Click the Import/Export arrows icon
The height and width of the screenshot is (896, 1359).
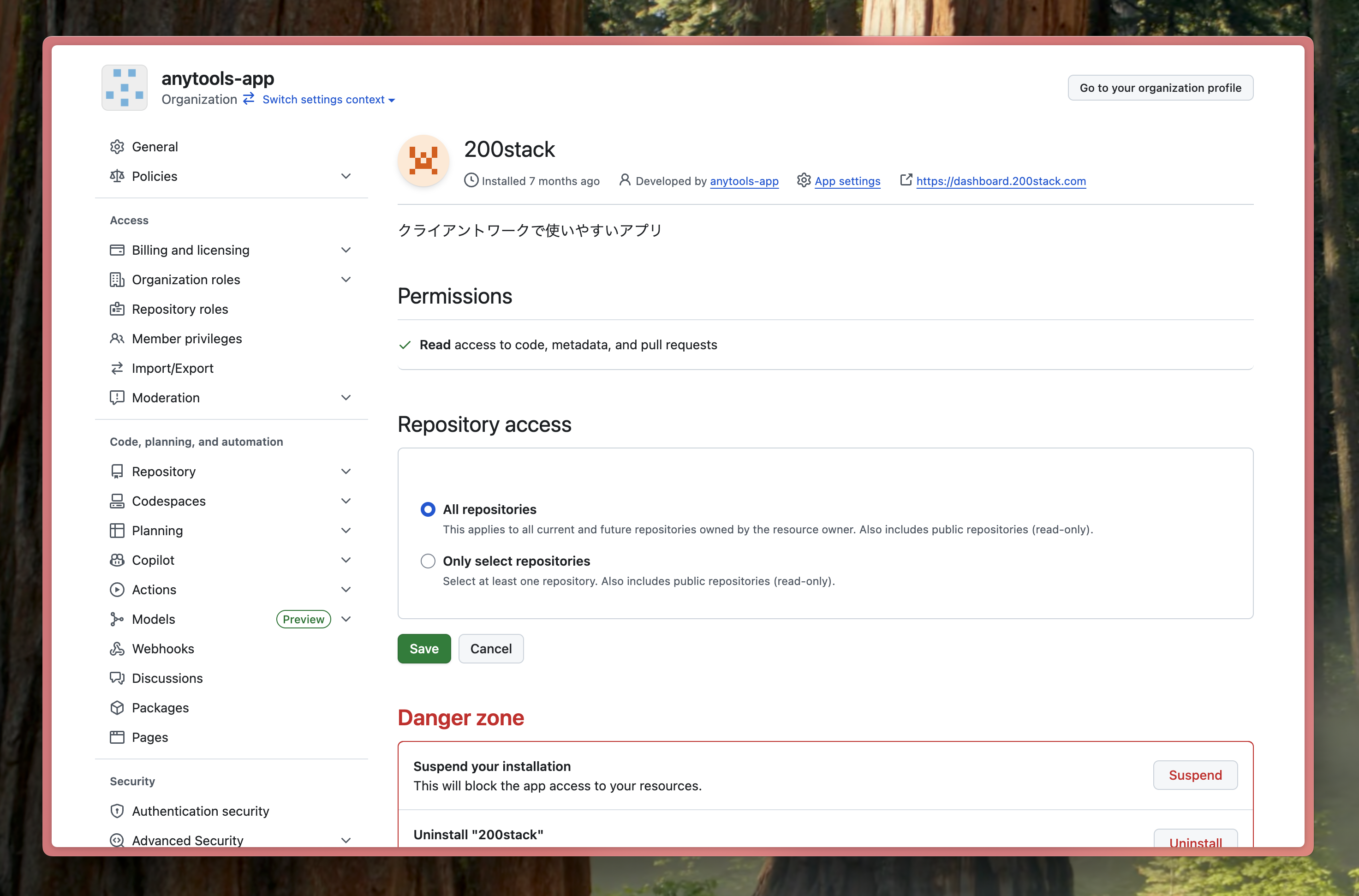coord(117,368)
